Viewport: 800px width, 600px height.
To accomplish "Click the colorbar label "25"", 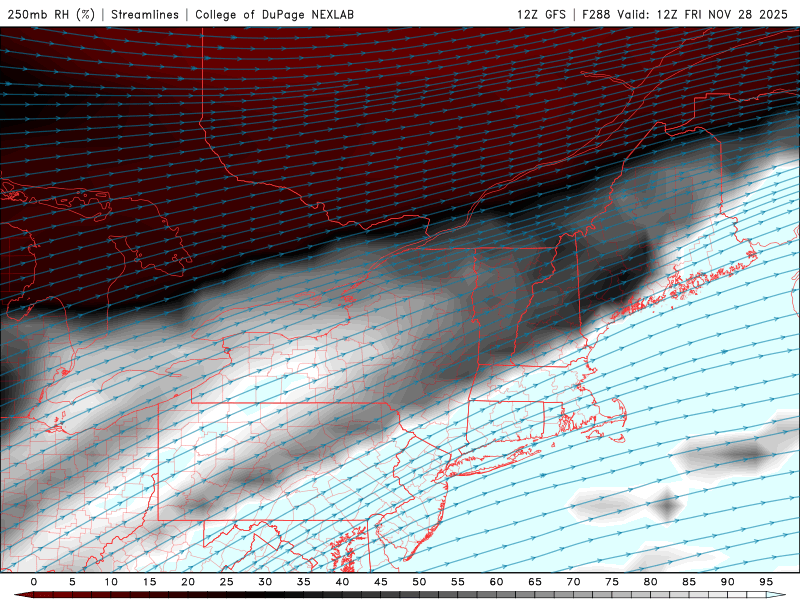I will point(227,582).
